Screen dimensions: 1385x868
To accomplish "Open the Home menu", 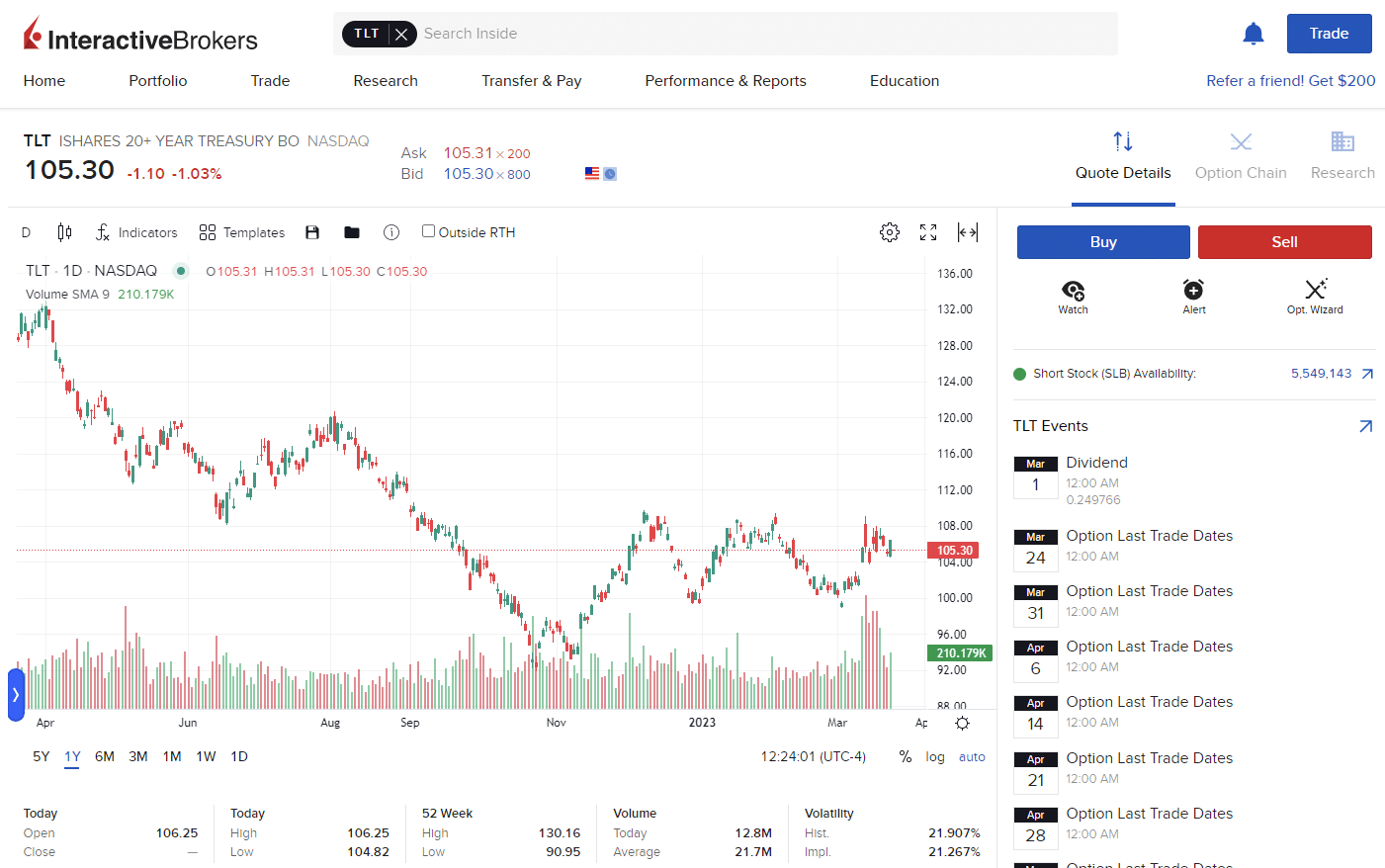I will 44,81.
